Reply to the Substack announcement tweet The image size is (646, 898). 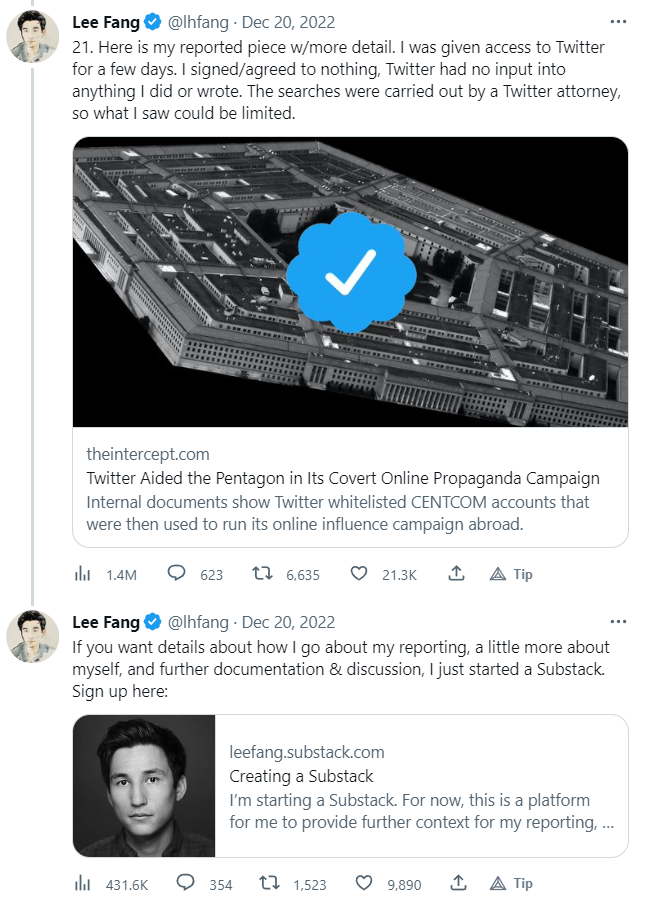184,884
